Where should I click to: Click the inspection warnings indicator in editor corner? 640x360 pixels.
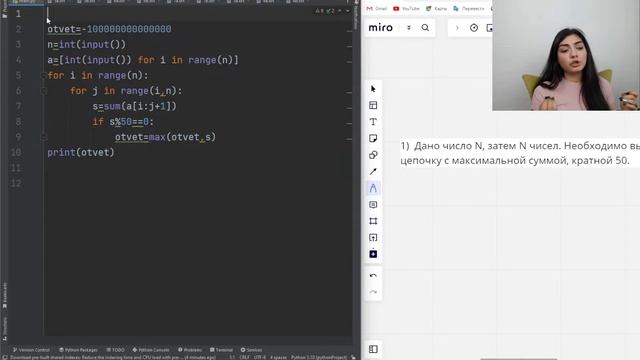coord(325,11)
